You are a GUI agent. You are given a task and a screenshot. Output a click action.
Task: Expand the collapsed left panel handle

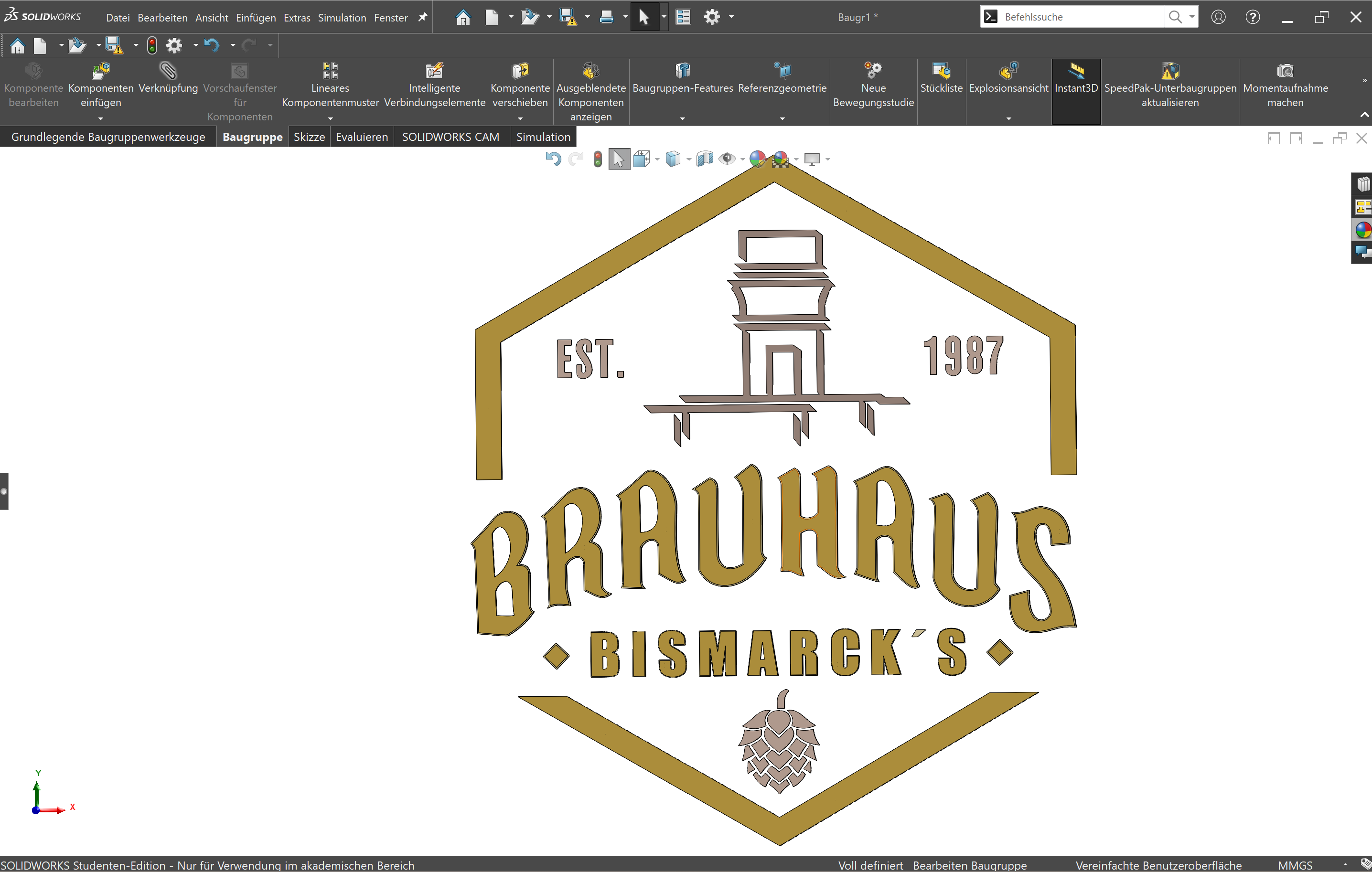pos(4,491)
